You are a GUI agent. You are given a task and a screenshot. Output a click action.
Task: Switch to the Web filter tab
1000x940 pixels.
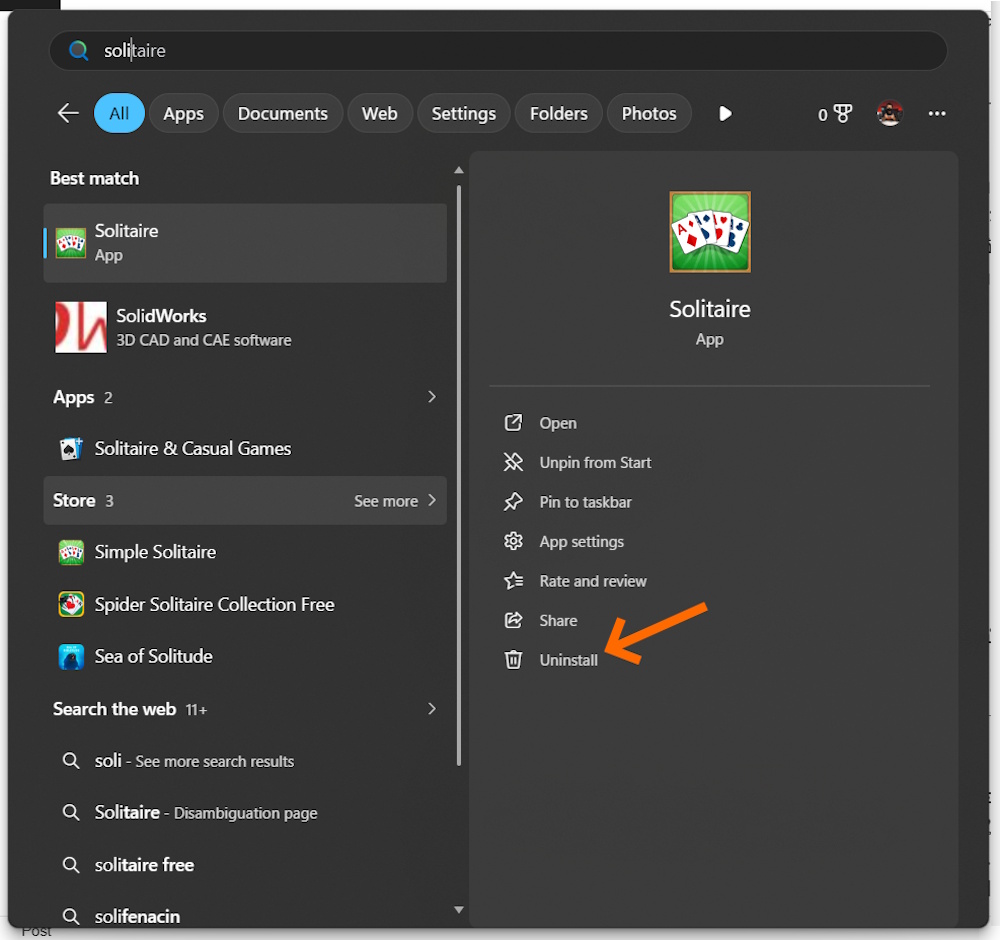tap(379, 114)
